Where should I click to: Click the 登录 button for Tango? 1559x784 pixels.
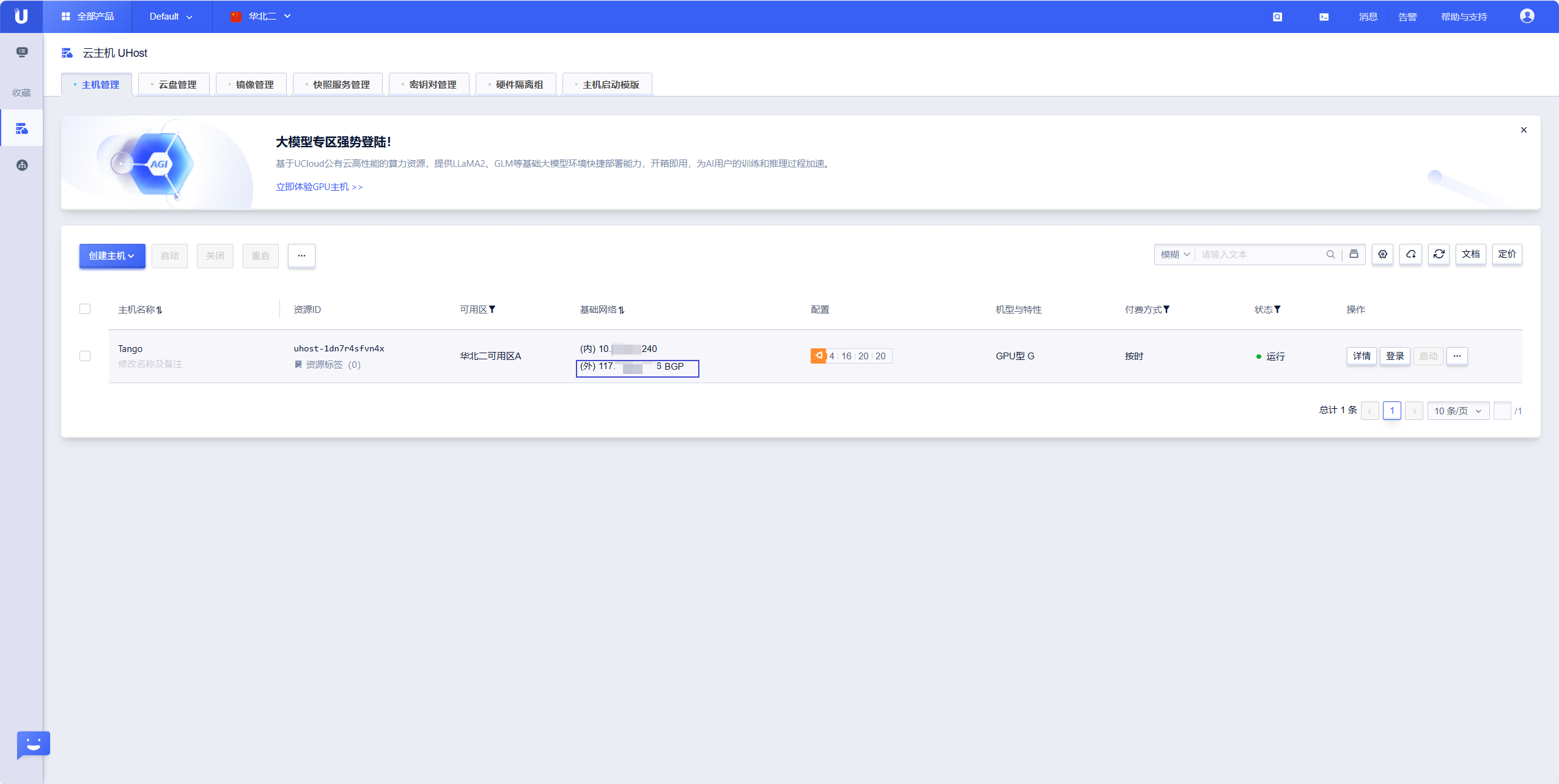pos(1395,356)
